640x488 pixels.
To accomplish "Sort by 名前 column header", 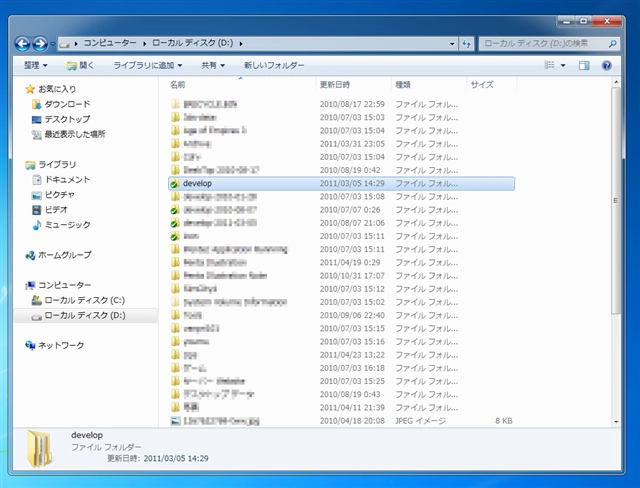I will 241,84.
